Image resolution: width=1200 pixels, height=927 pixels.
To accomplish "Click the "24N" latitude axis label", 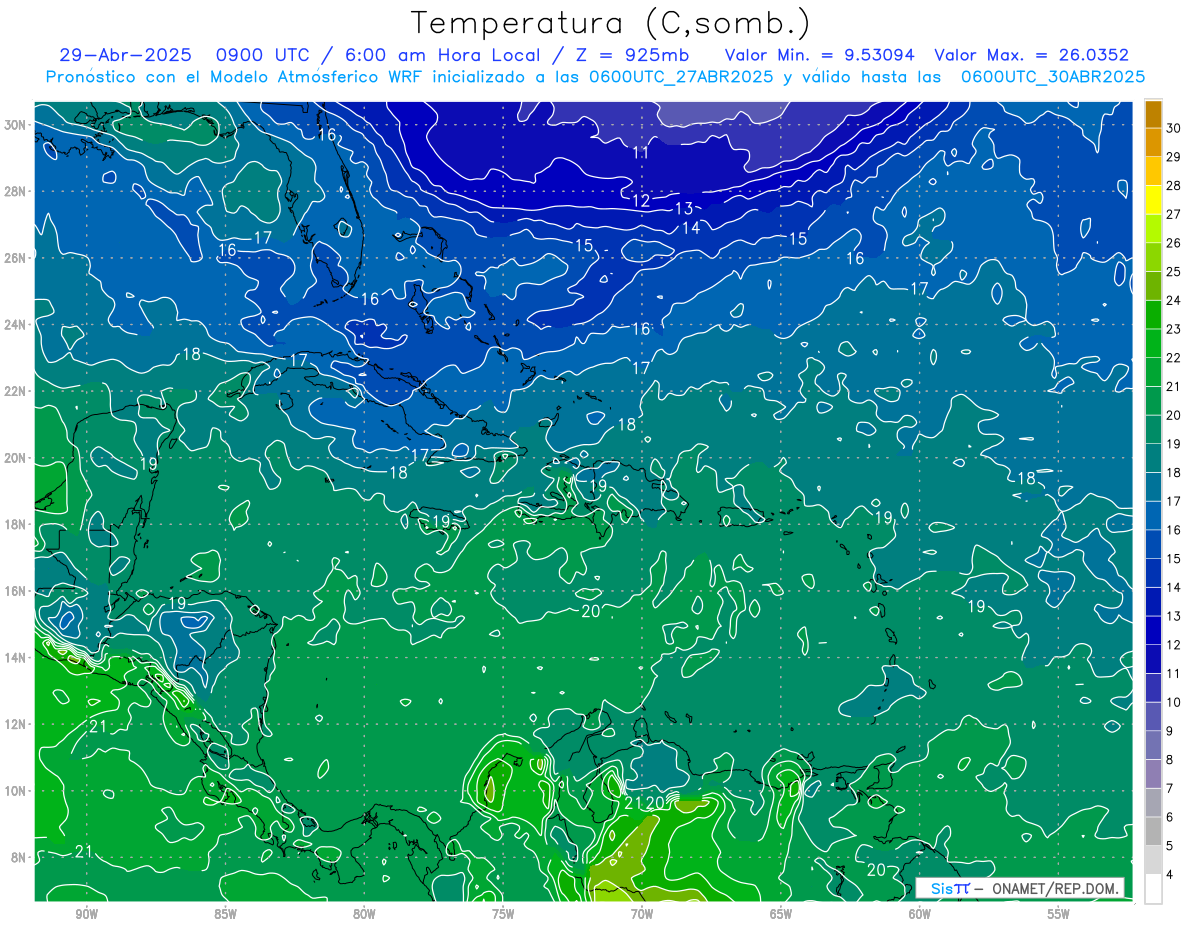I will (16, 324).
